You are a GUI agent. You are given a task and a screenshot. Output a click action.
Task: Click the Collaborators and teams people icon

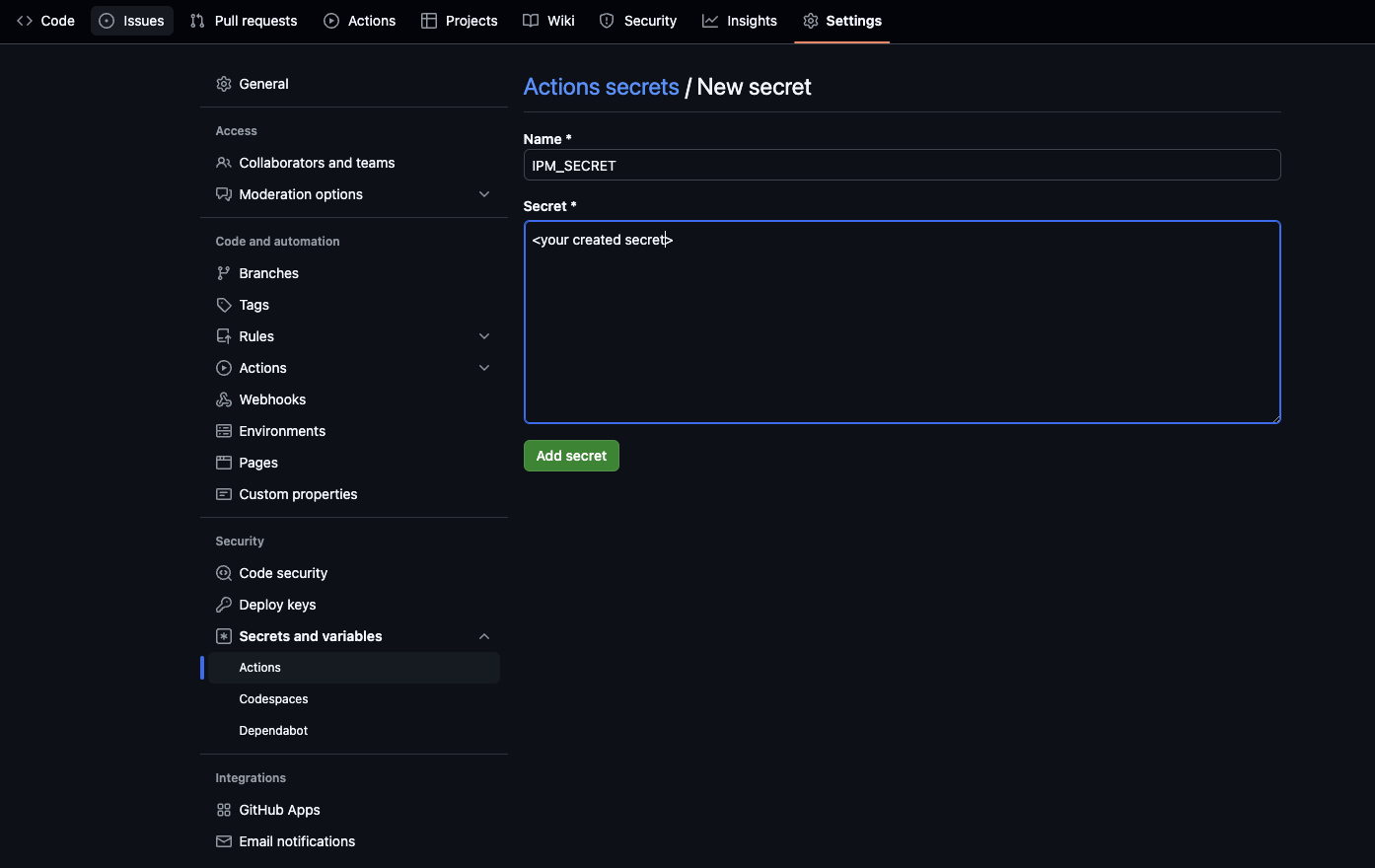click(x=224, y=163)
